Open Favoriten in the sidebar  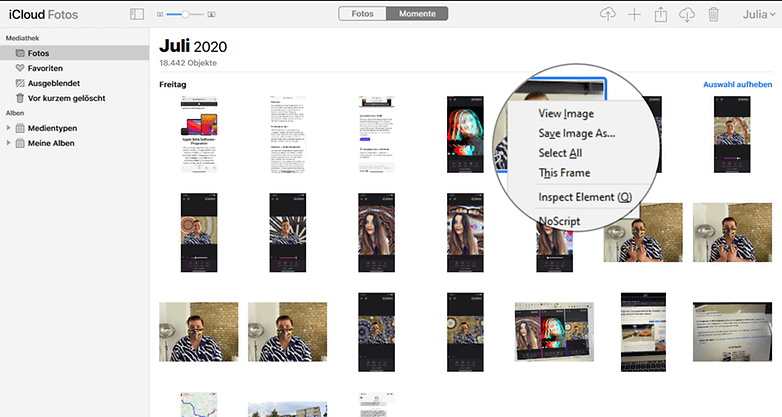pyautogui.click(x=45, y=68)
